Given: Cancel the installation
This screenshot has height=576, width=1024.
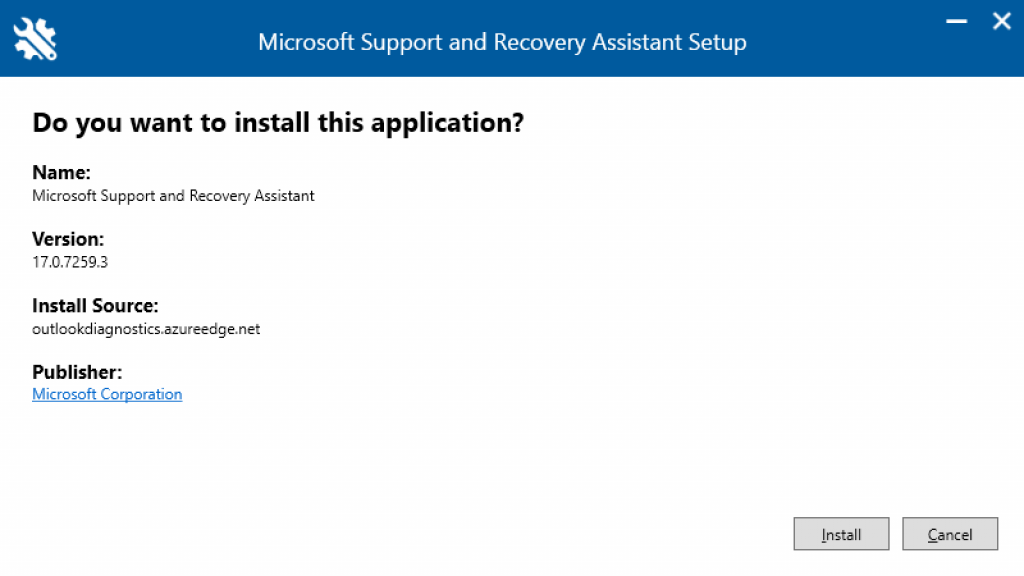Looking at the screenshot, I should 949,534.
